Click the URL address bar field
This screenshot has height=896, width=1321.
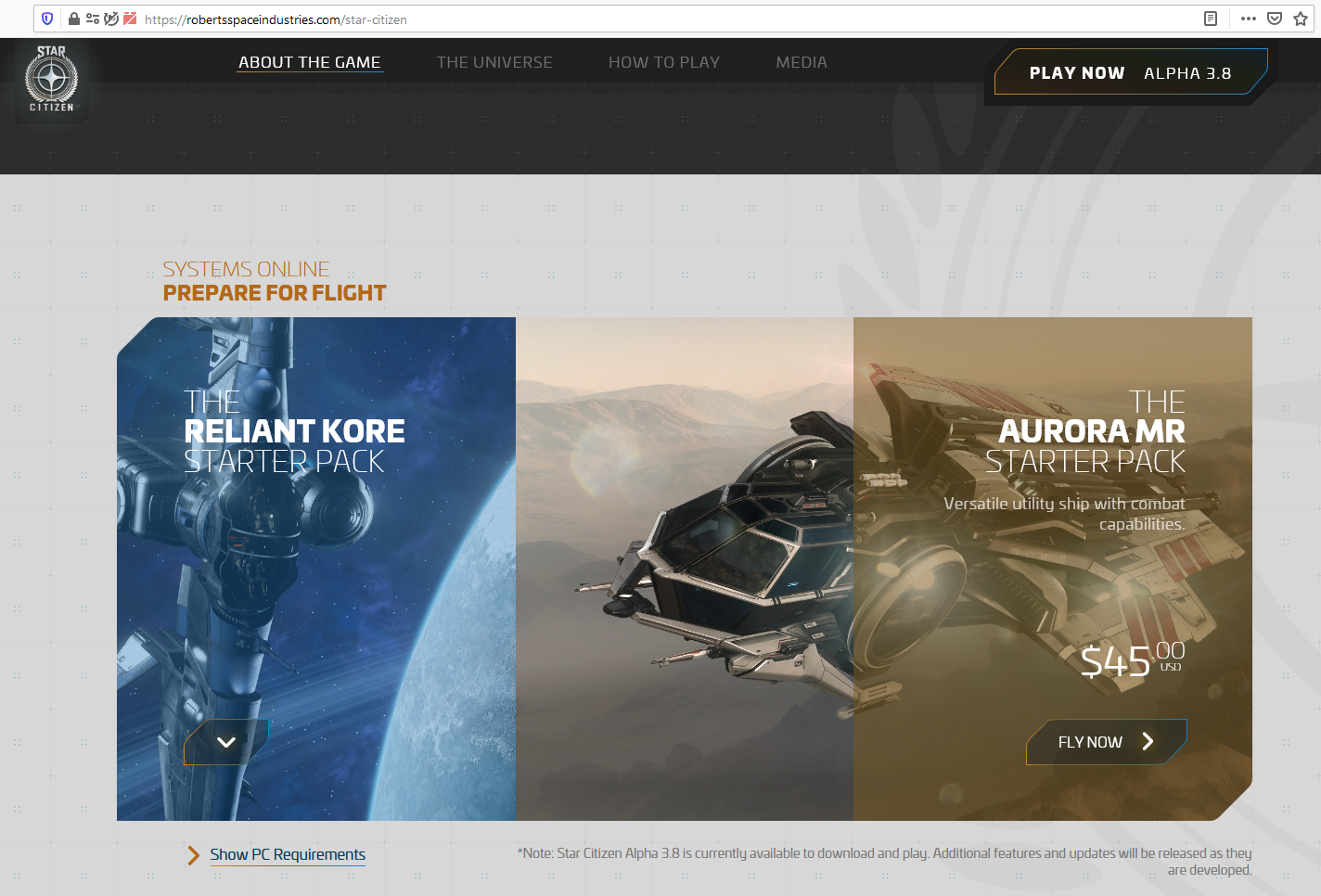tap(649, 19)
